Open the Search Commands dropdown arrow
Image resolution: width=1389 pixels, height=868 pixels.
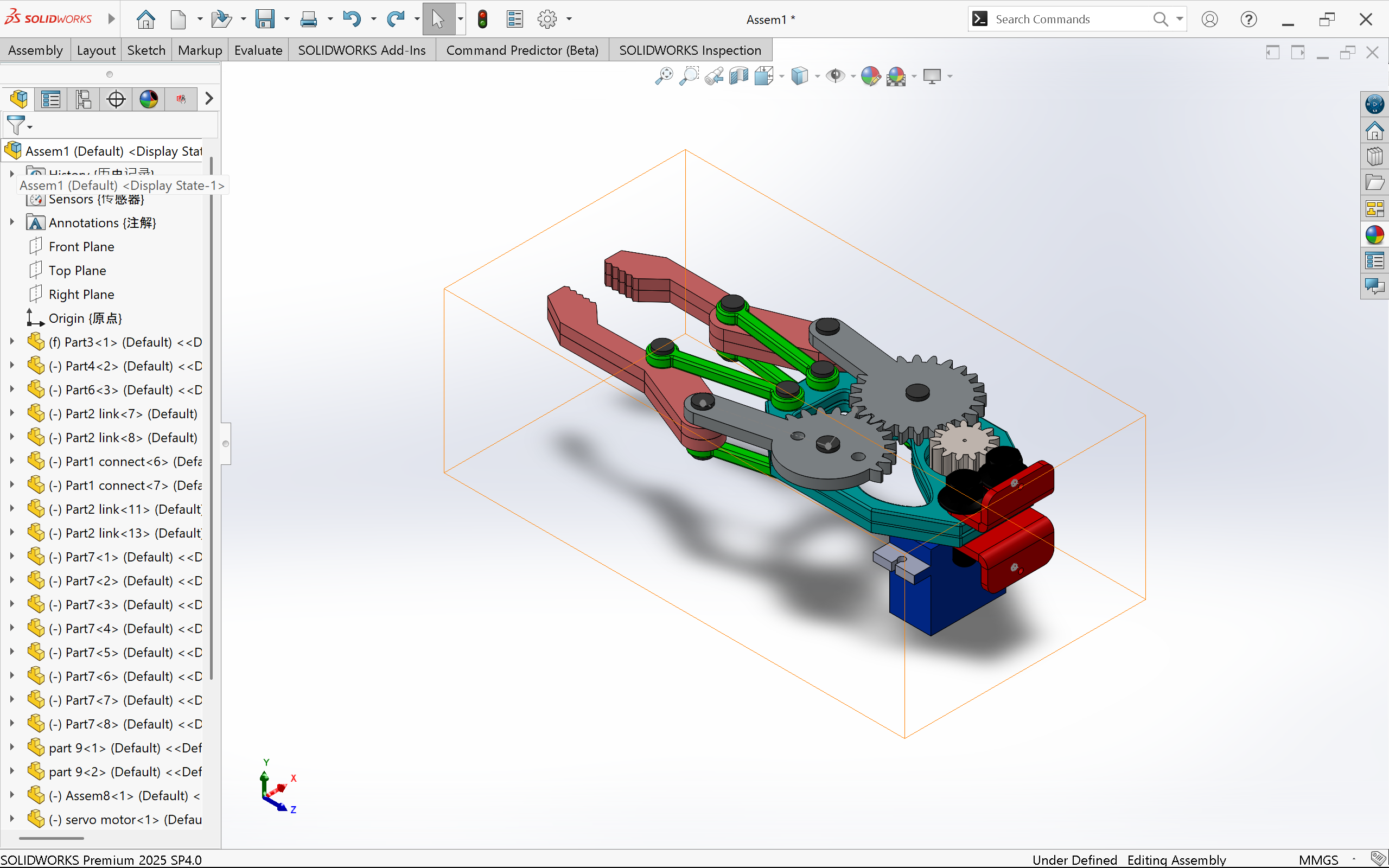[1180, 19]
